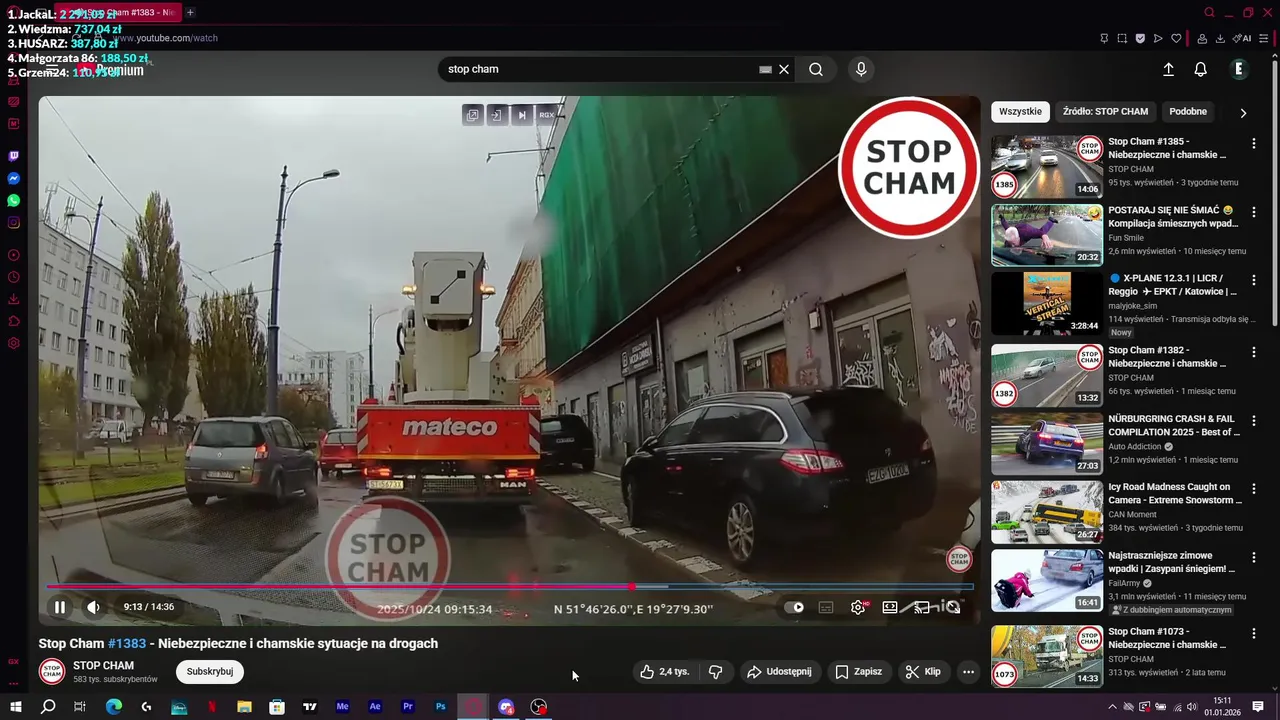Click the progress bar scrubber dot

pos(632,587)
